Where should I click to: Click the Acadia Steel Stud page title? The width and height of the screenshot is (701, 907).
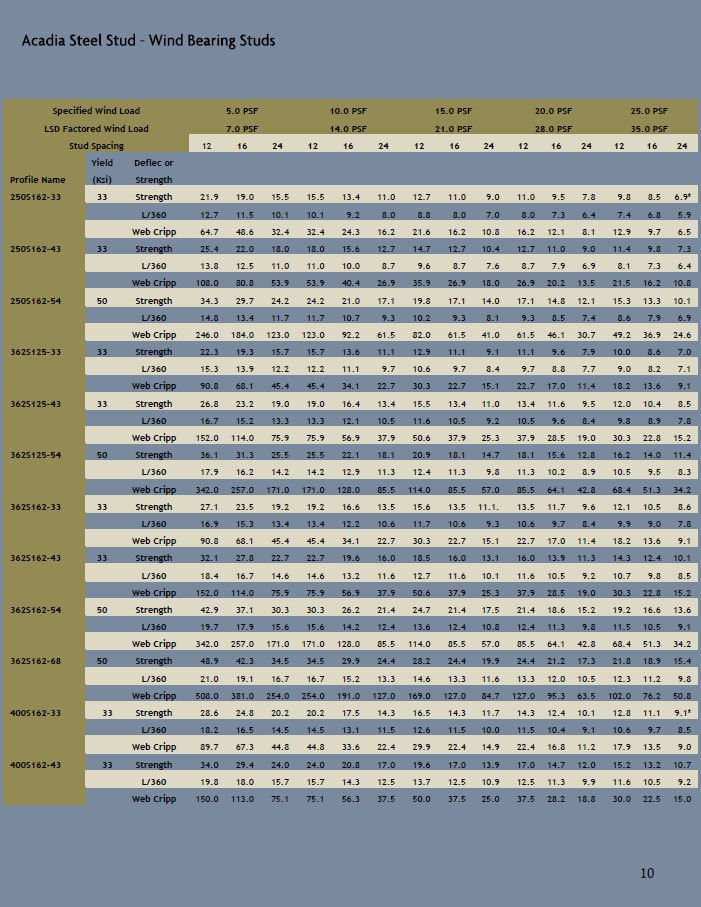pyautogui.click(x=148, y=41)
